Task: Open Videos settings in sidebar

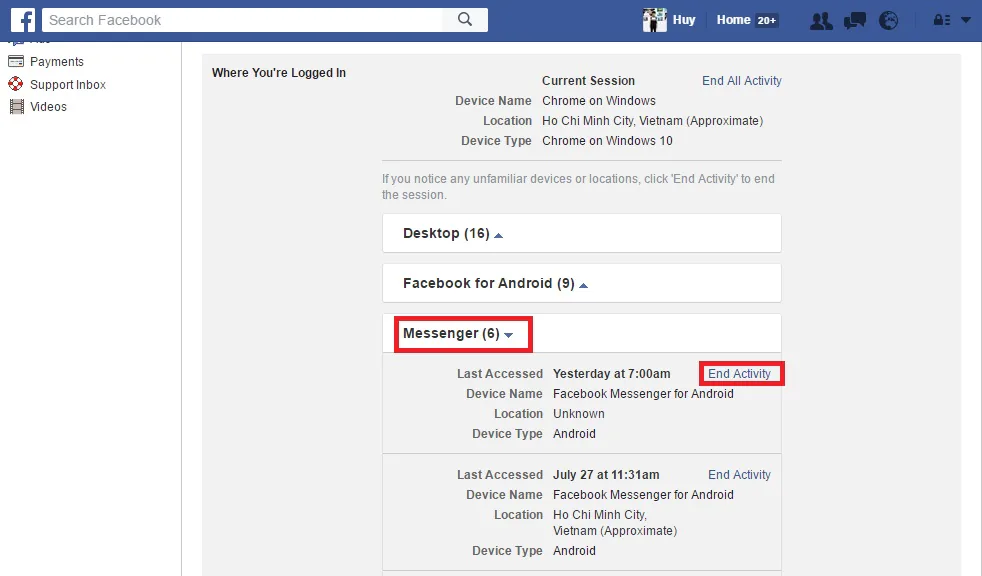Action: (x=48, y=106)
